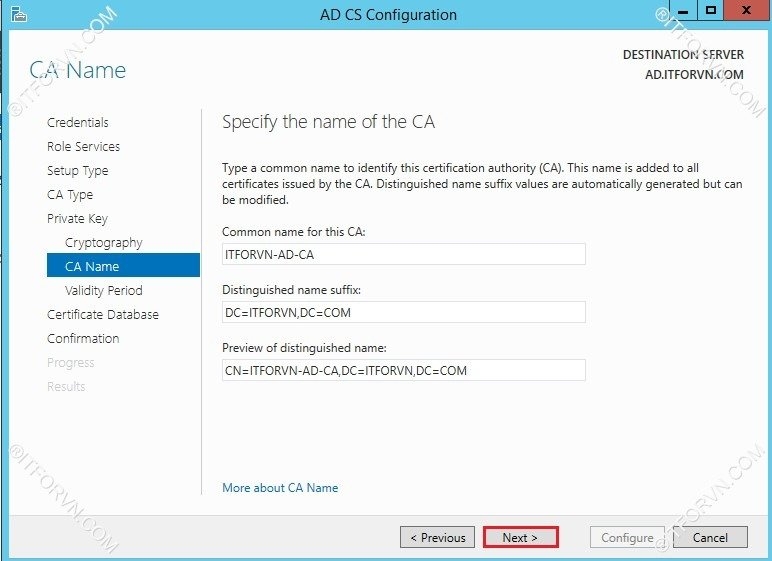
Task: Go to the Confirmation step
Action: (83, 339)
